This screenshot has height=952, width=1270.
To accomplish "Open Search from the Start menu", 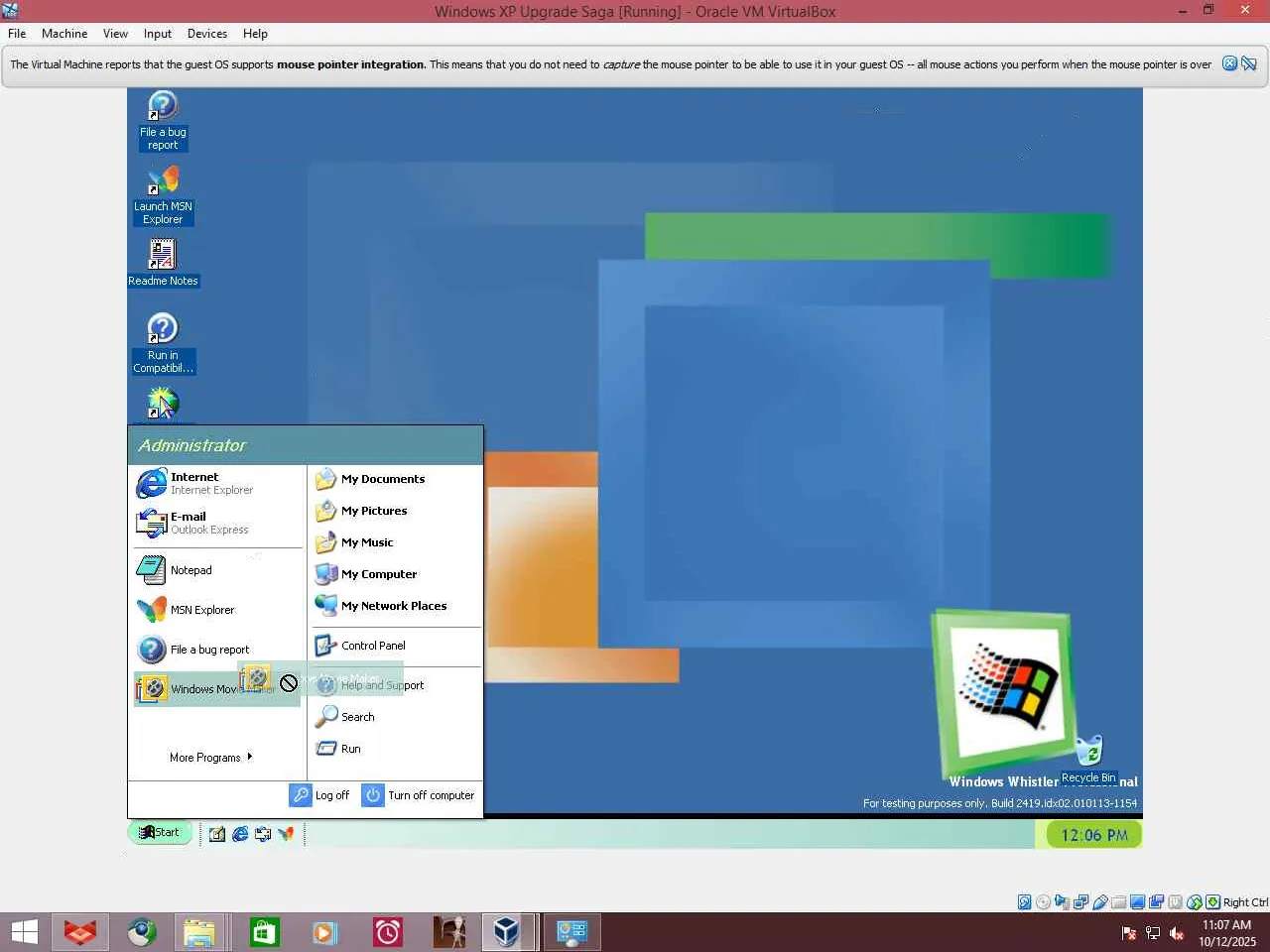I will pyautogui.click(x=396, y=717).
